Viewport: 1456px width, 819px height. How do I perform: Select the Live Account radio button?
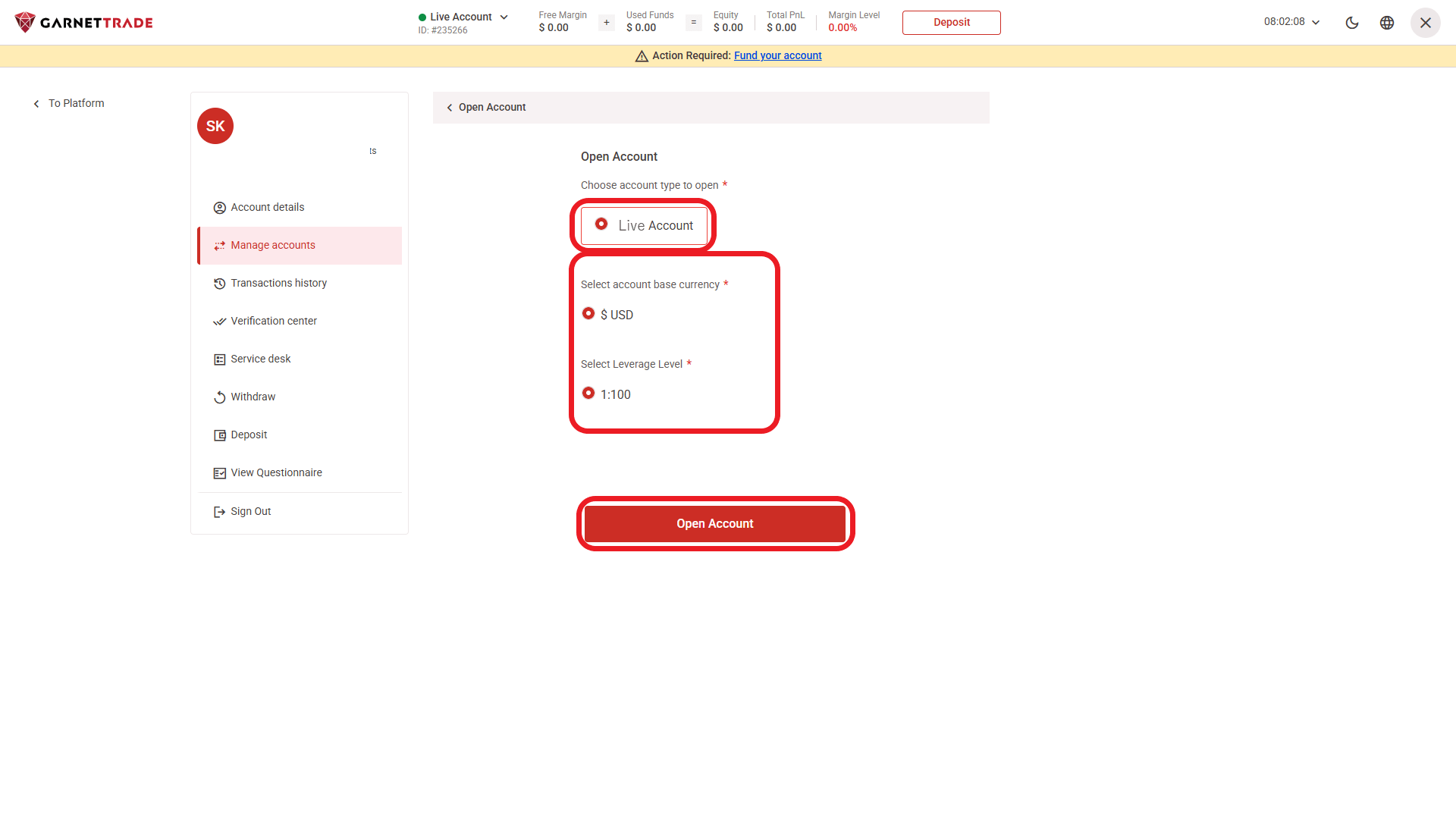pos(601,224)
